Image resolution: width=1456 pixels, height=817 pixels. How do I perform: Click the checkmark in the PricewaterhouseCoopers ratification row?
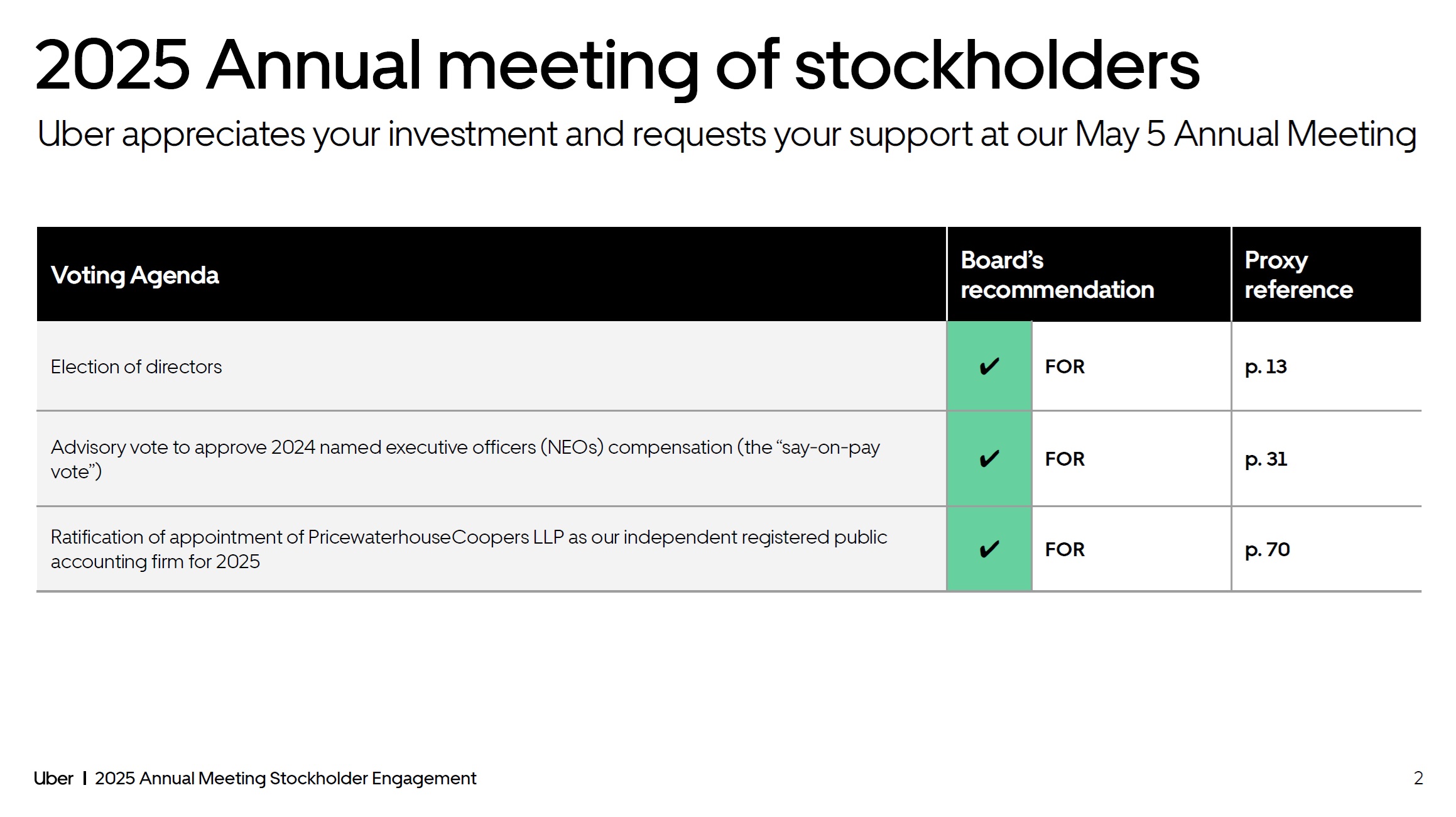989,549
